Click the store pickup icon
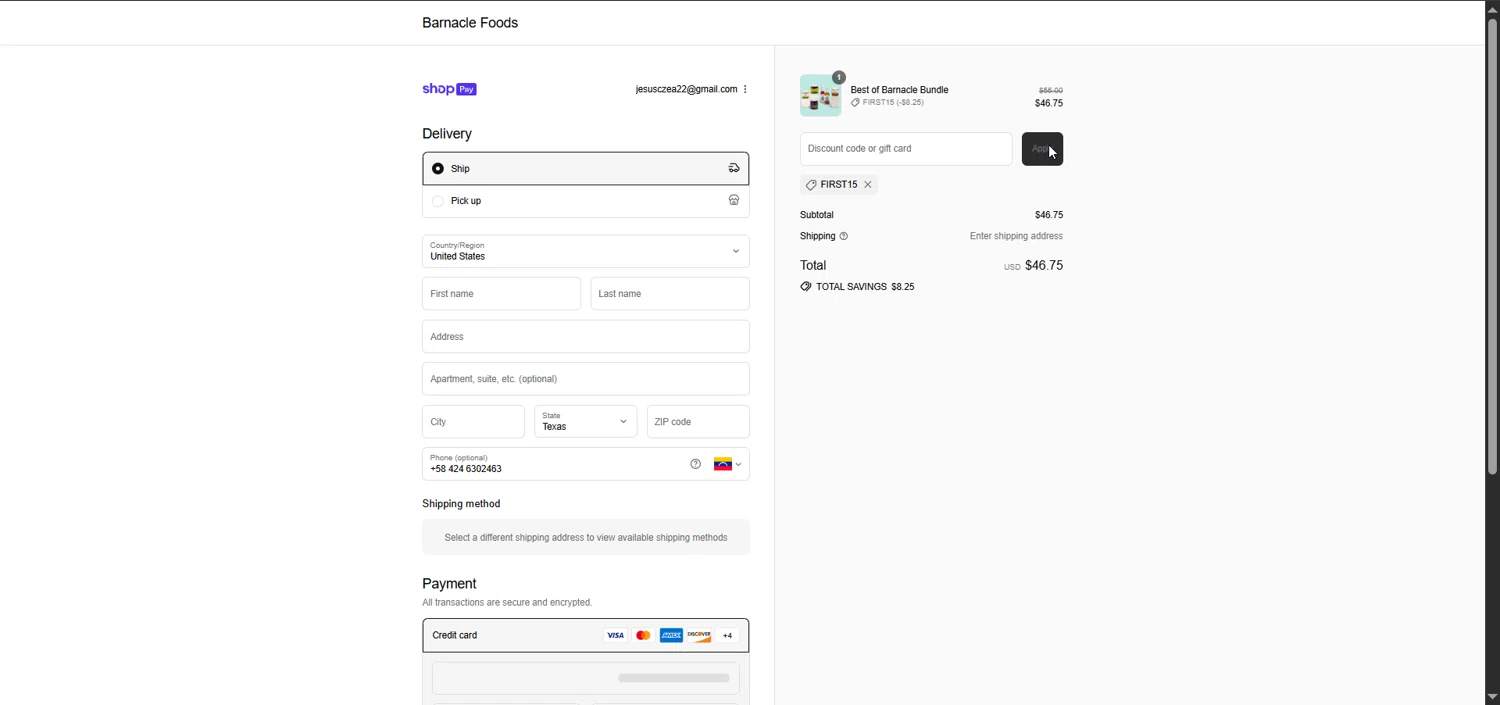Viewport: 1500px width, 705px height. click(x=734, y=200)
